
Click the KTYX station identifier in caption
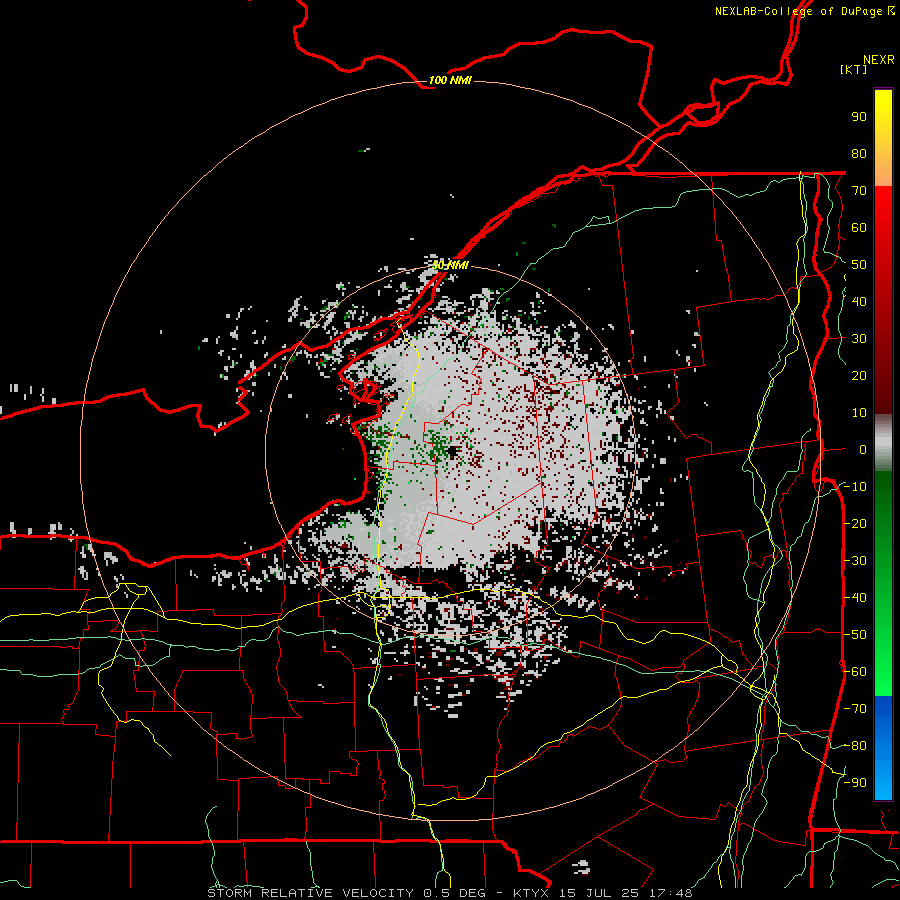tap(531, 893)
